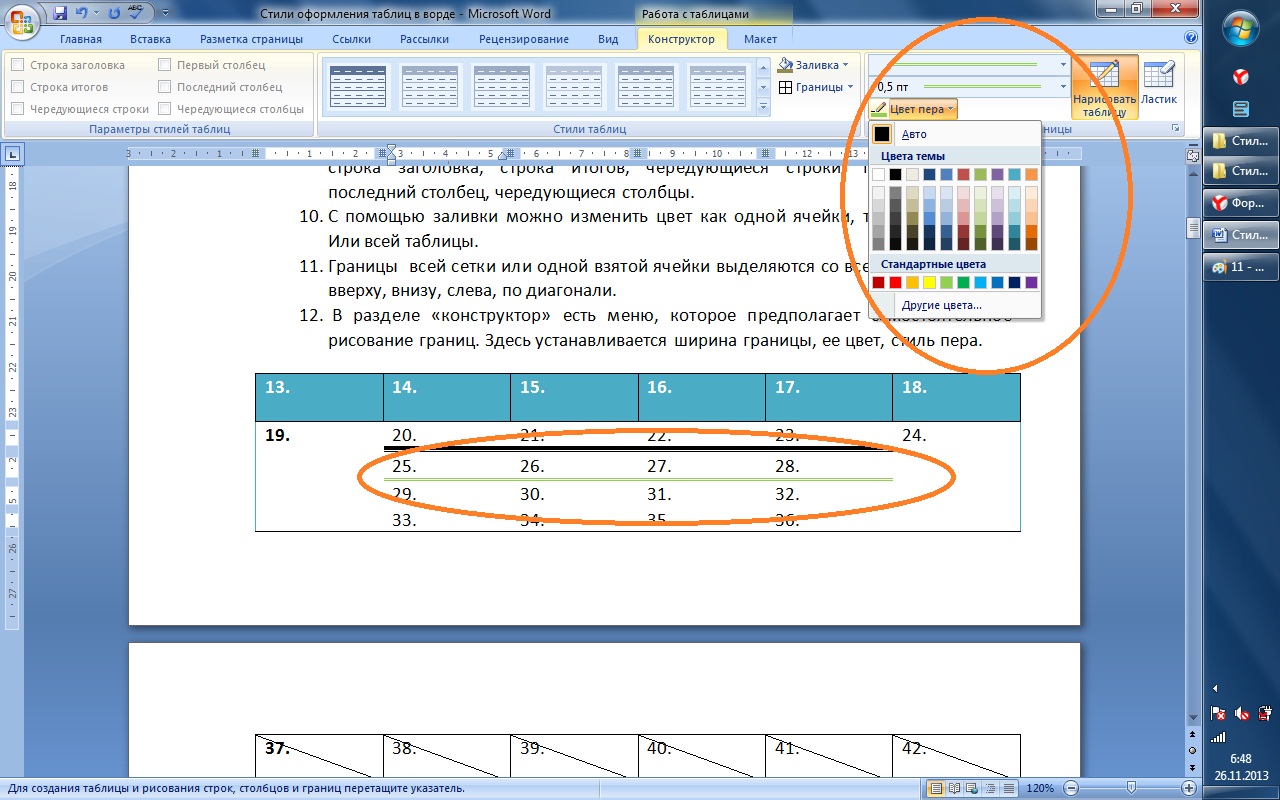
Task: Switch to the Макет tab
Action: (760, 39)
